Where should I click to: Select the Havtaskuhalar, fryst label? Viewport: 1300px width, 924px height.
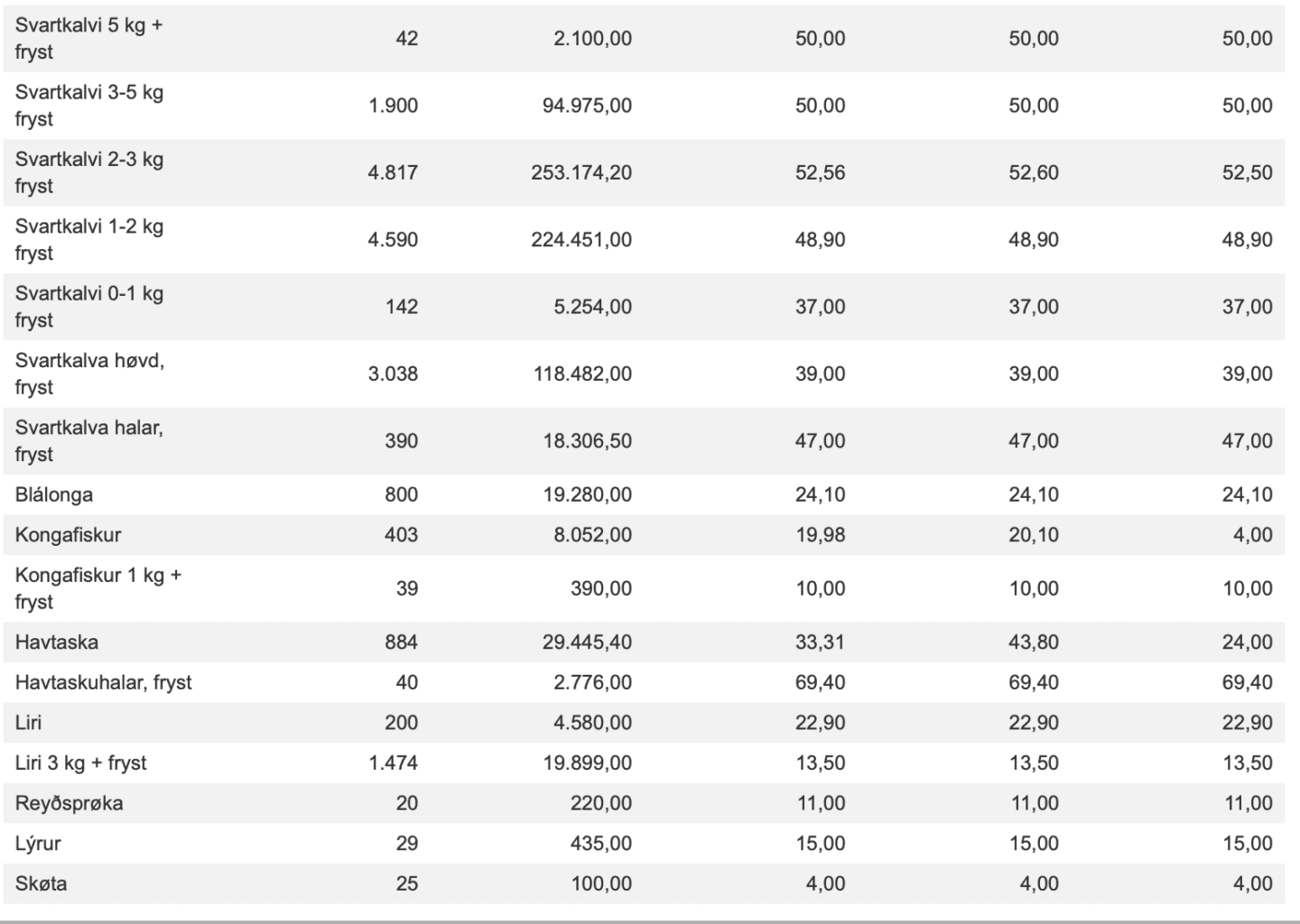103,682
